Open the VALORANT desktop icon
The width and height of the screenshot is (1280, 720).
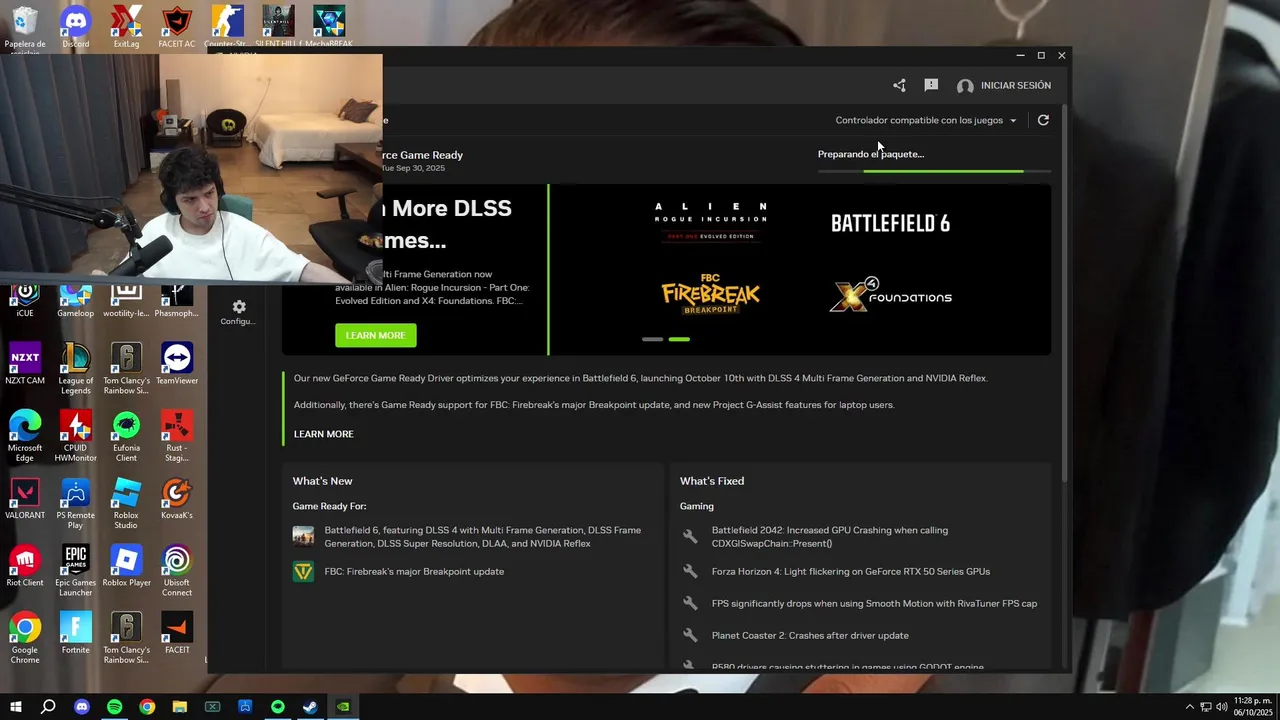[x=25, y=499]
